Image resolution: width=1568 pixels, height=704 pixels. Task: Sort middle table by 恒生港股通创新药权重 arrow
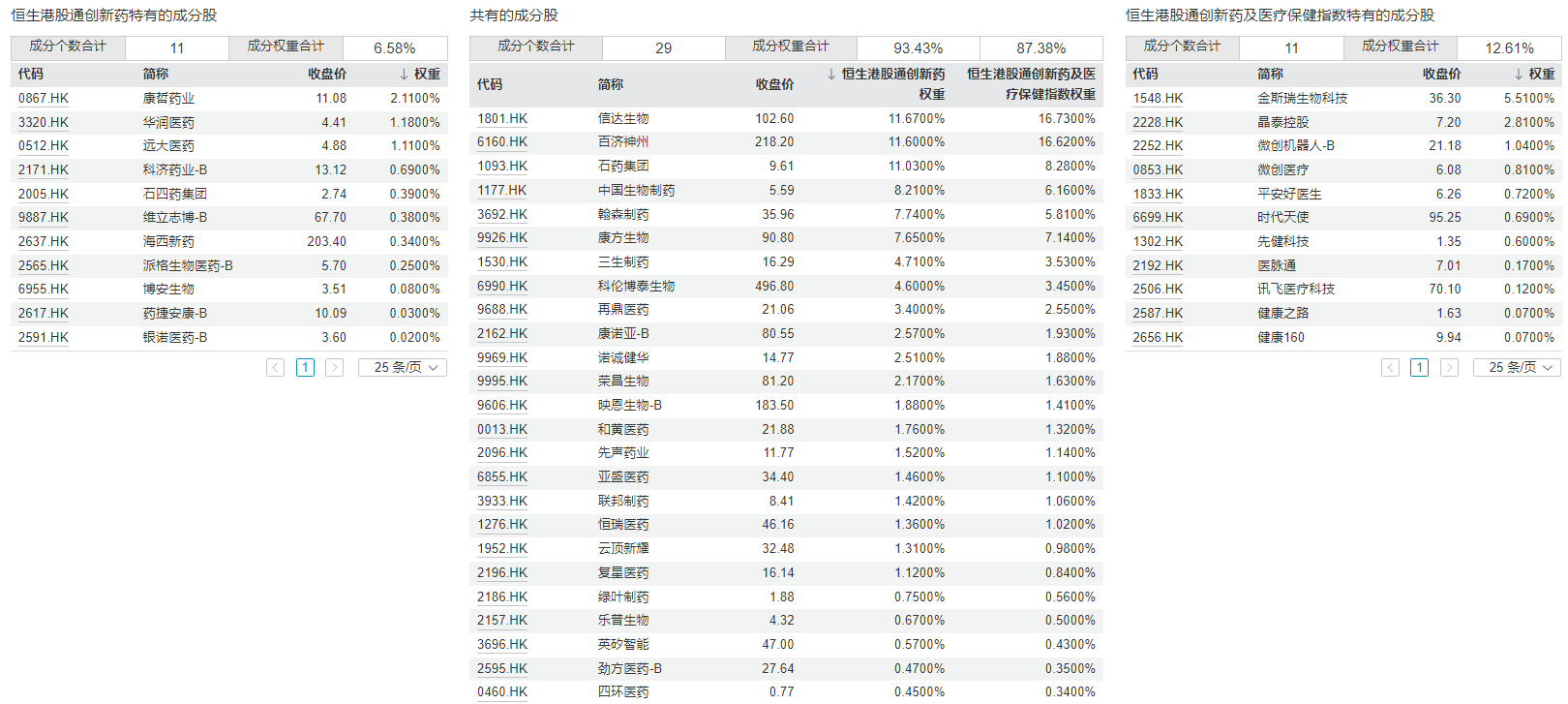click(x=831, y=74)
